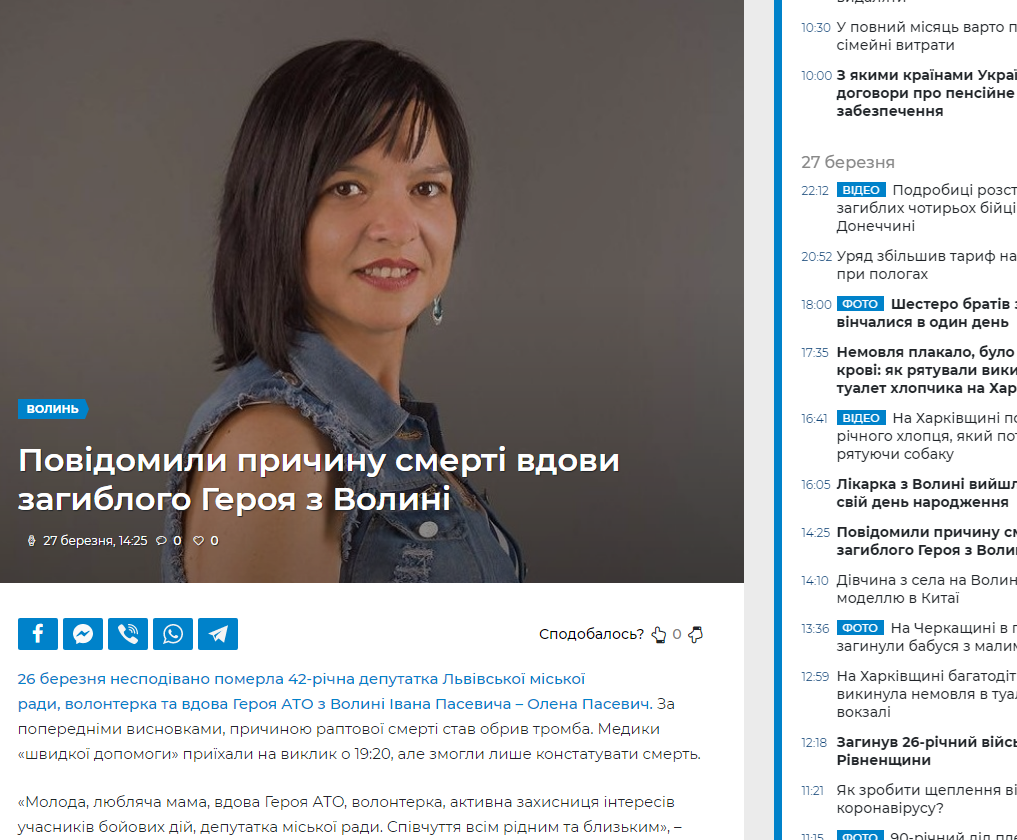1017x840 pixels.
Task: Open 14:10 story Дівчина з села
Action: 926,589
